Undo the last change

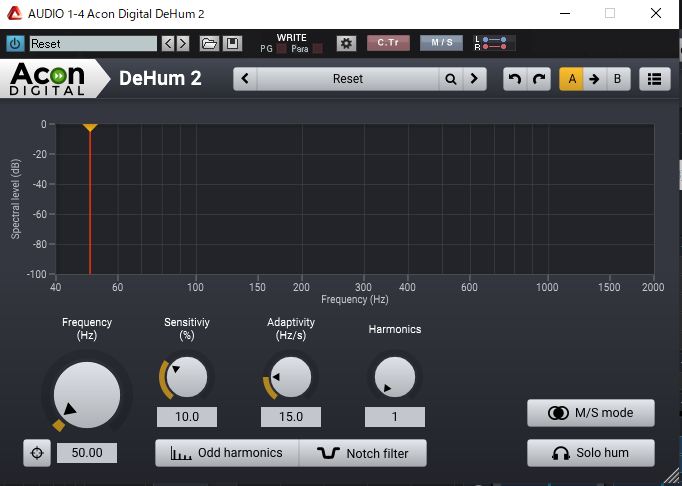(x=515, y=79)
